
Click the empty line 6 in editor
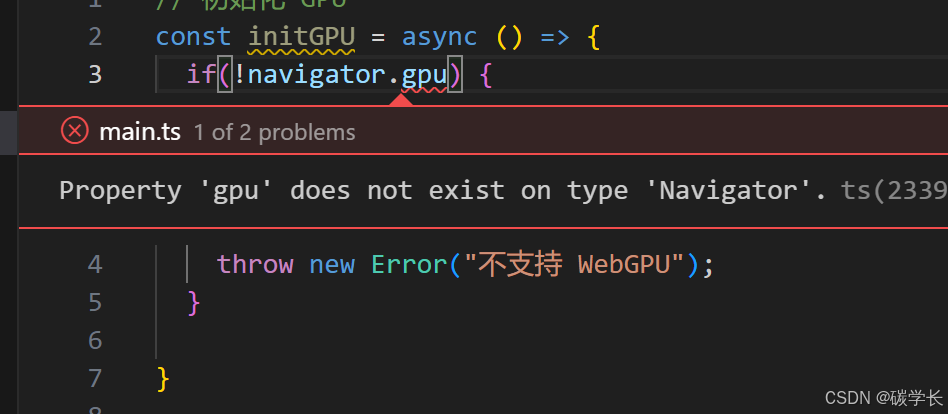tap(484, 340)
